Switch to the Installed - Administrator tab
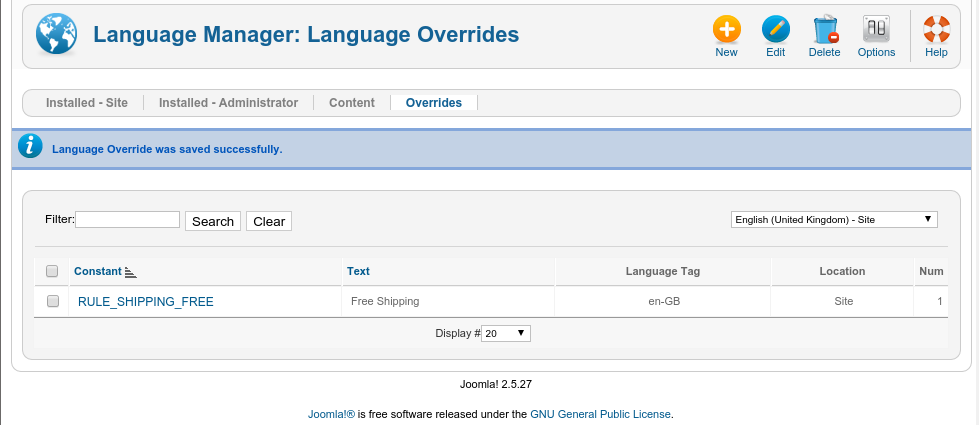Image resolution: width=979 pixels, height=425 pixels. (228, 103)
